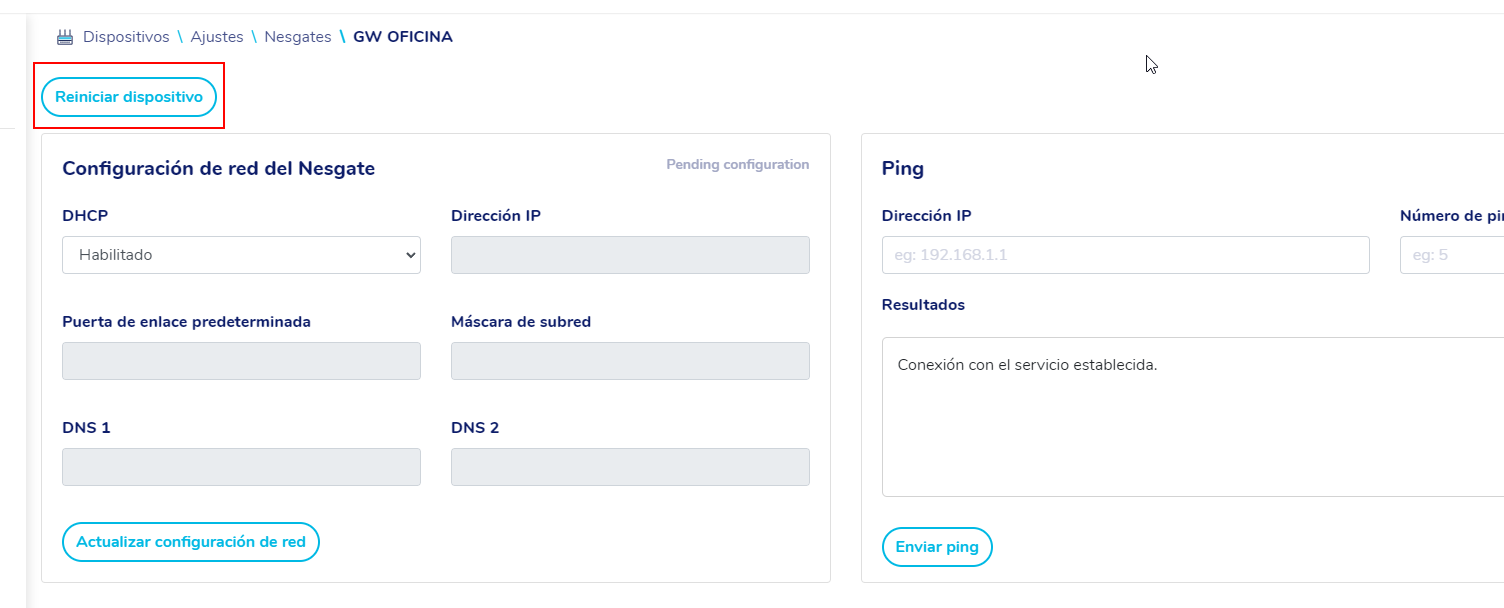
Task: Navigate to the Nesgates breadcrumb link
Action: click(297, 37)
